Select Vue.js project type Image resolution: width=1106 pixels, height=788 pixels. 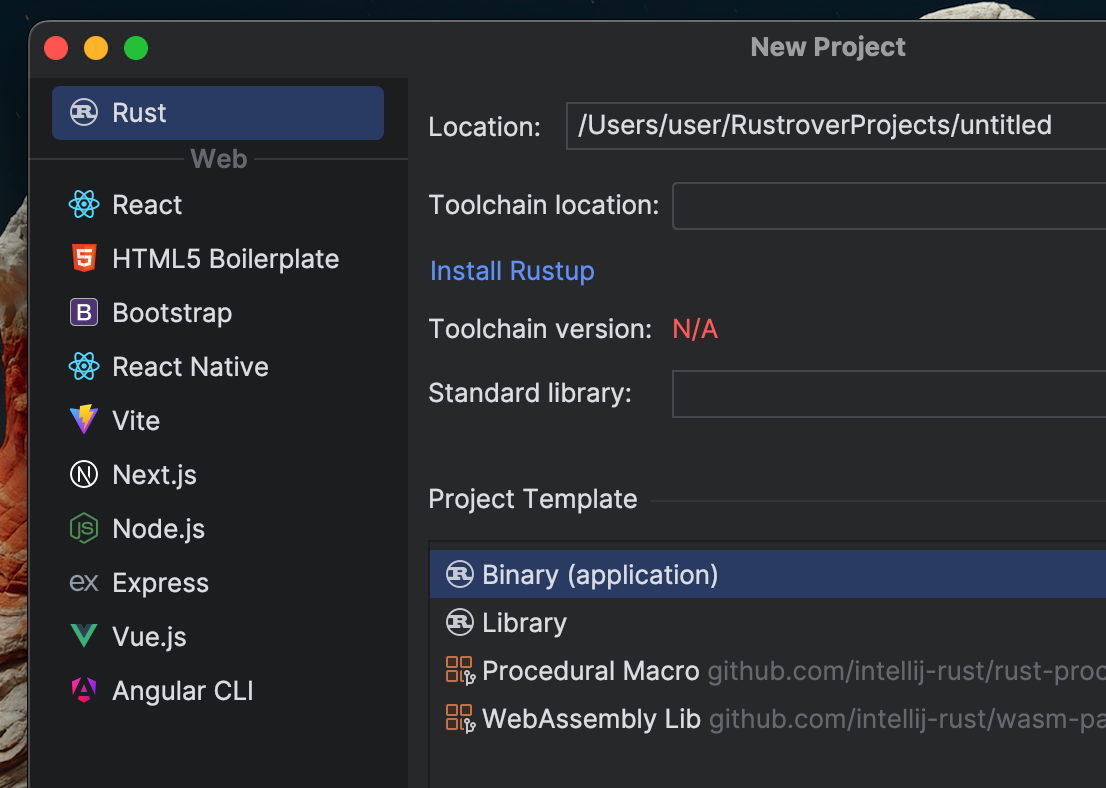(218, 636)
